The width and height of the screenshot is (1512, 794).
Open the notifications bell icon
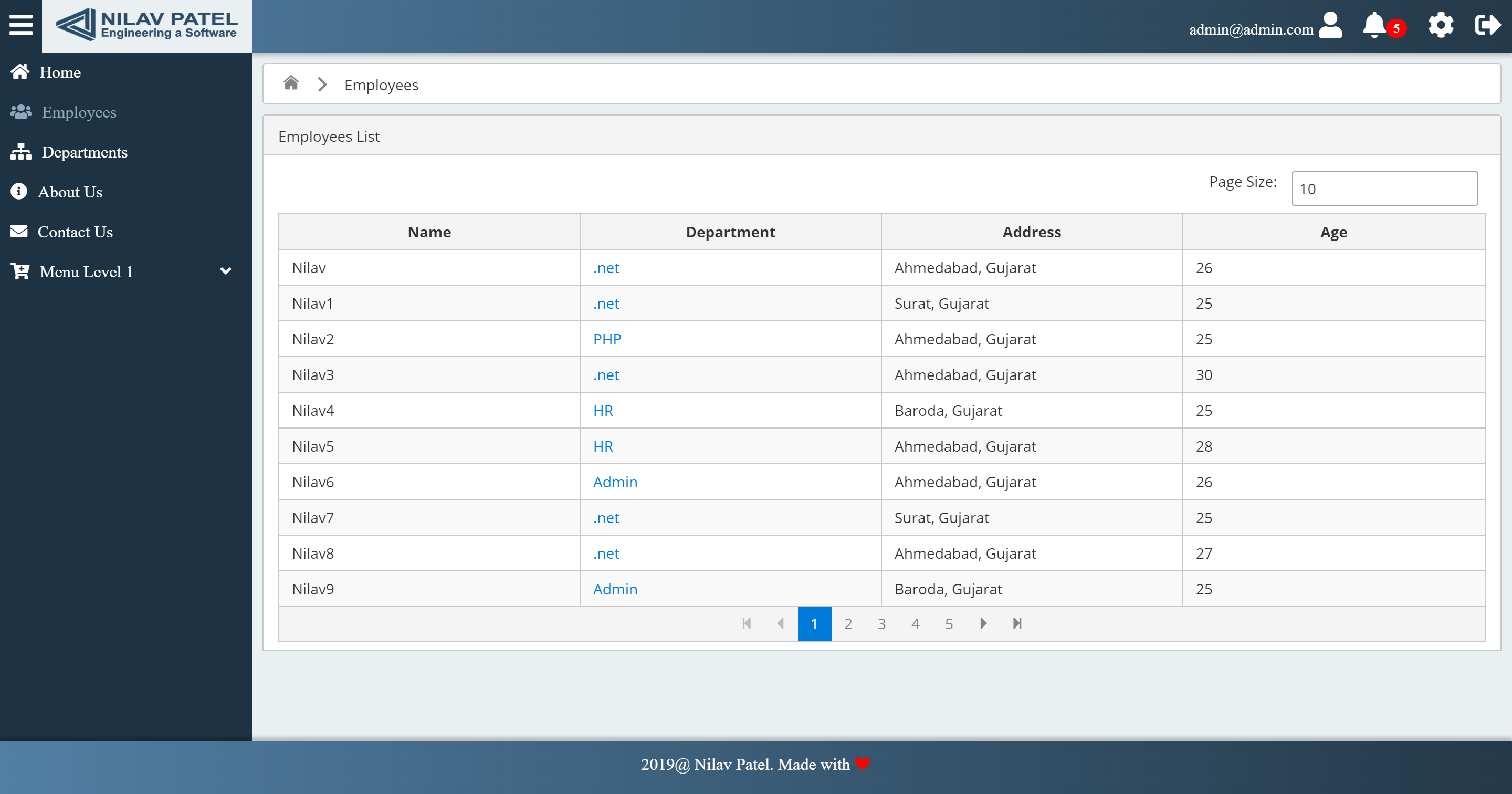click(x=1373, y=25)
